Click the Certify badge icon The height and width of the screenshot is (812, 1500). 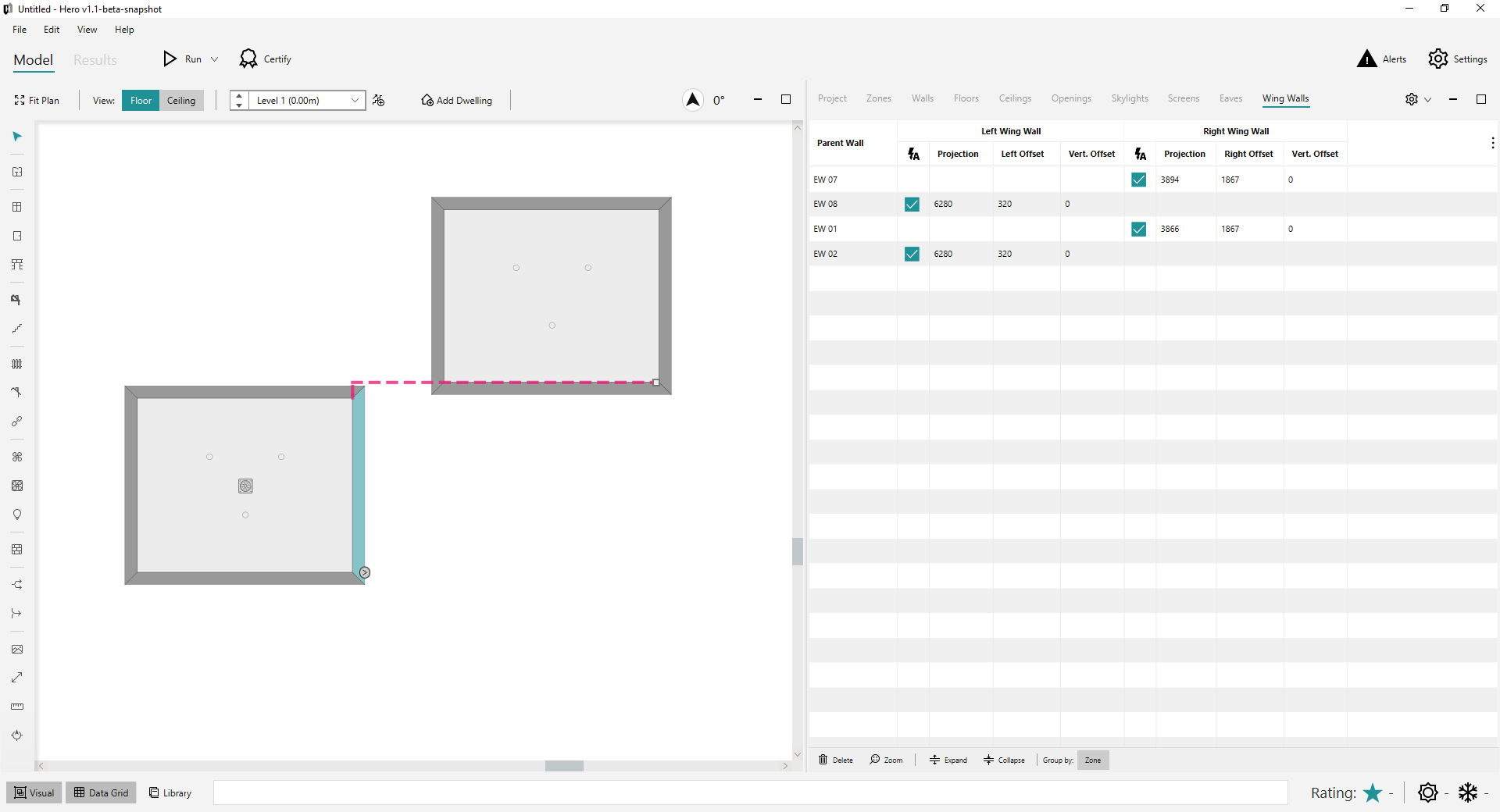tap(248, 59)
